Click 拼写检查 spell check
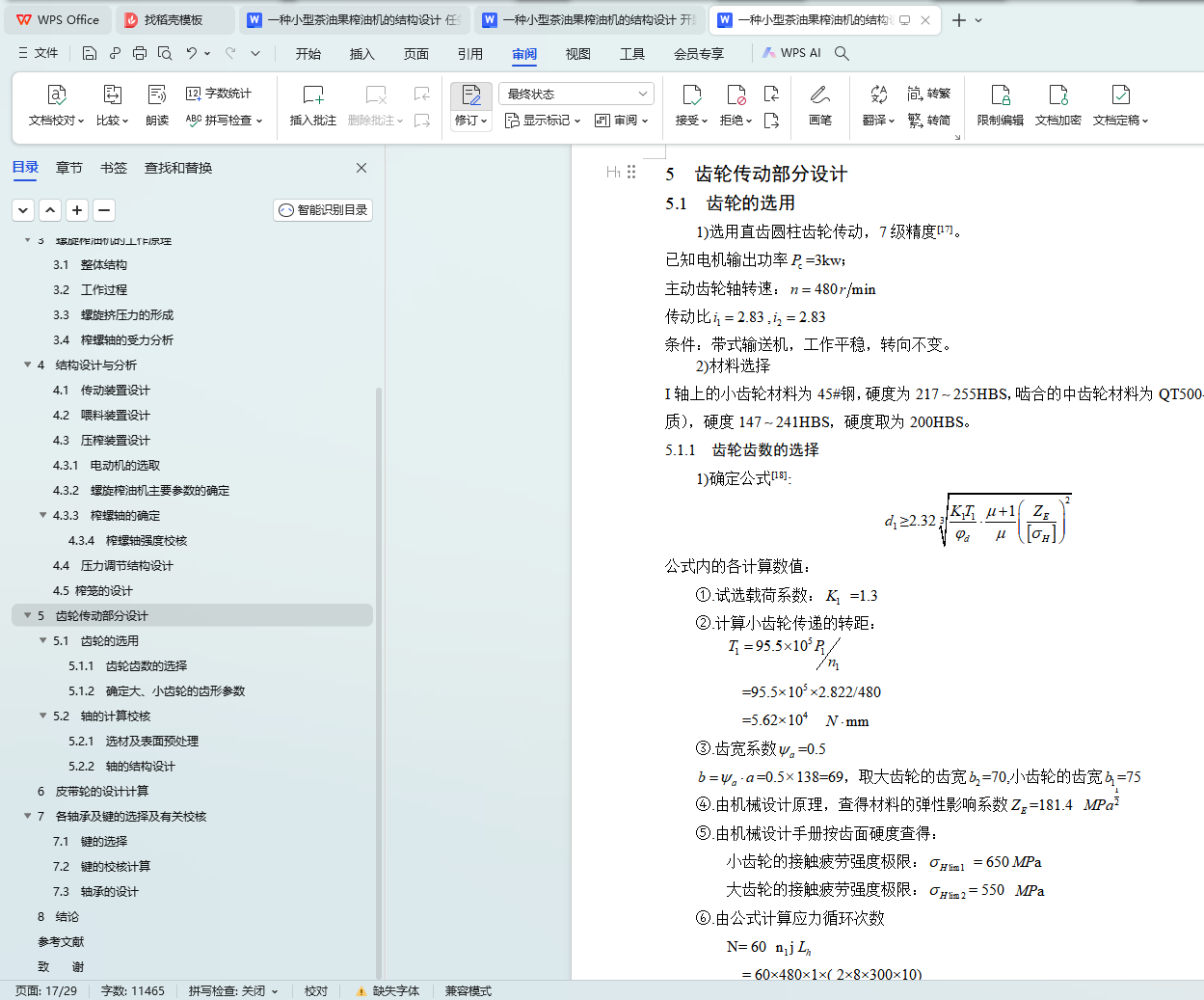Image resolution: width=1204 pixels, height=1000 pixels. pos(224,121)
